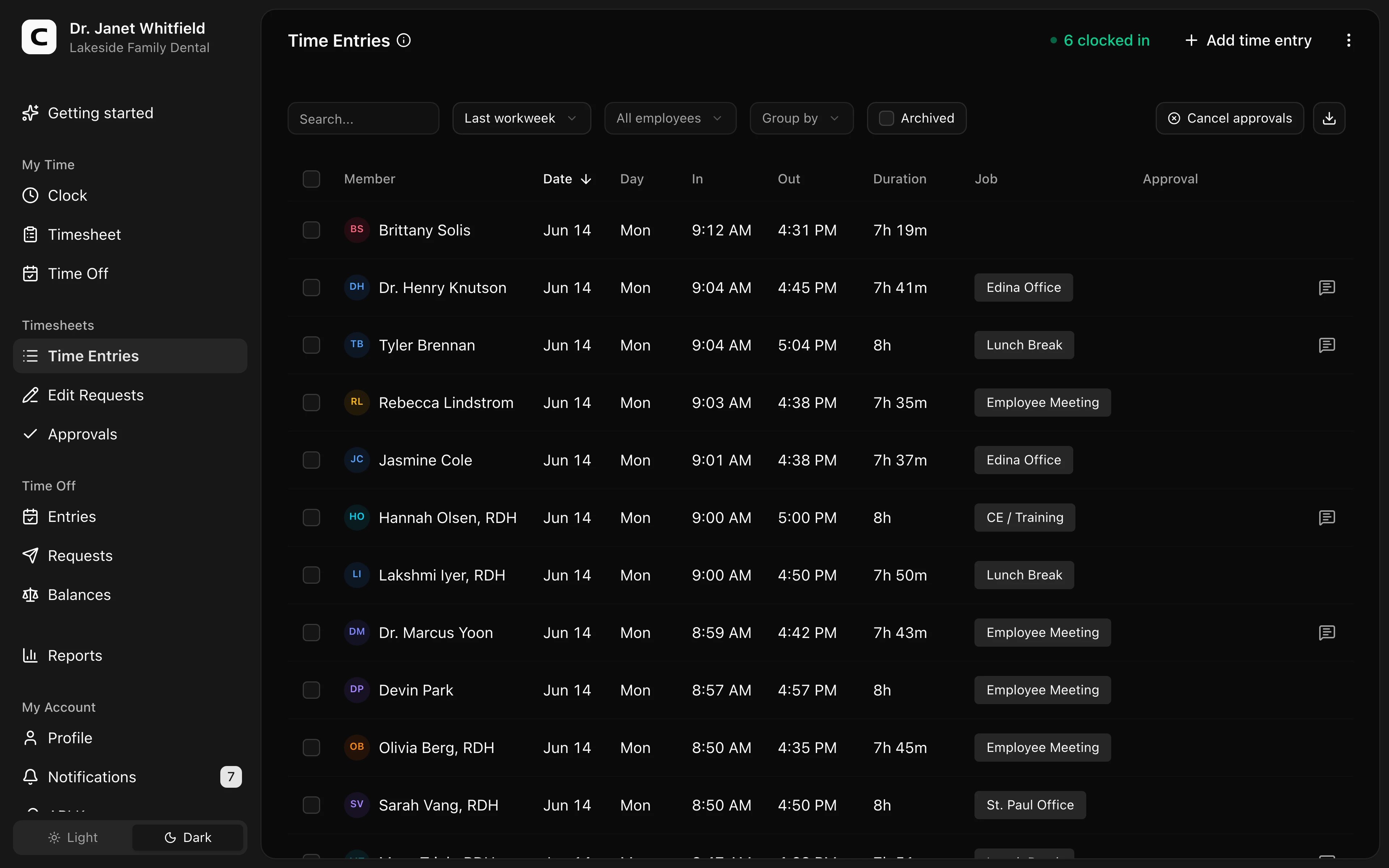Click the download export icon button

pos(1329,118)
